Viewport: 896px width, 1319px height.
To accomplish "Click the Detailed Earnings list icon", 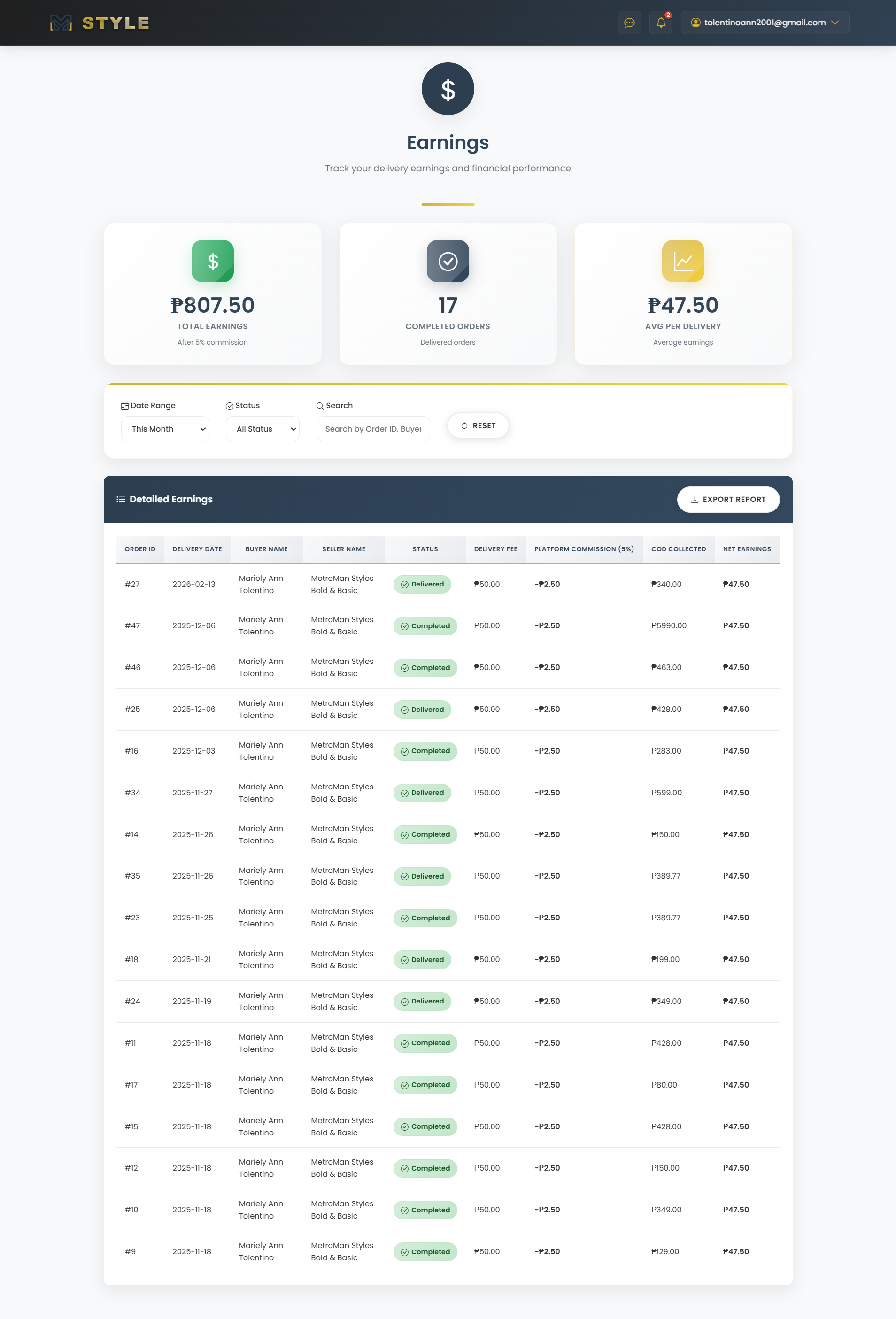I will point(121,500).
